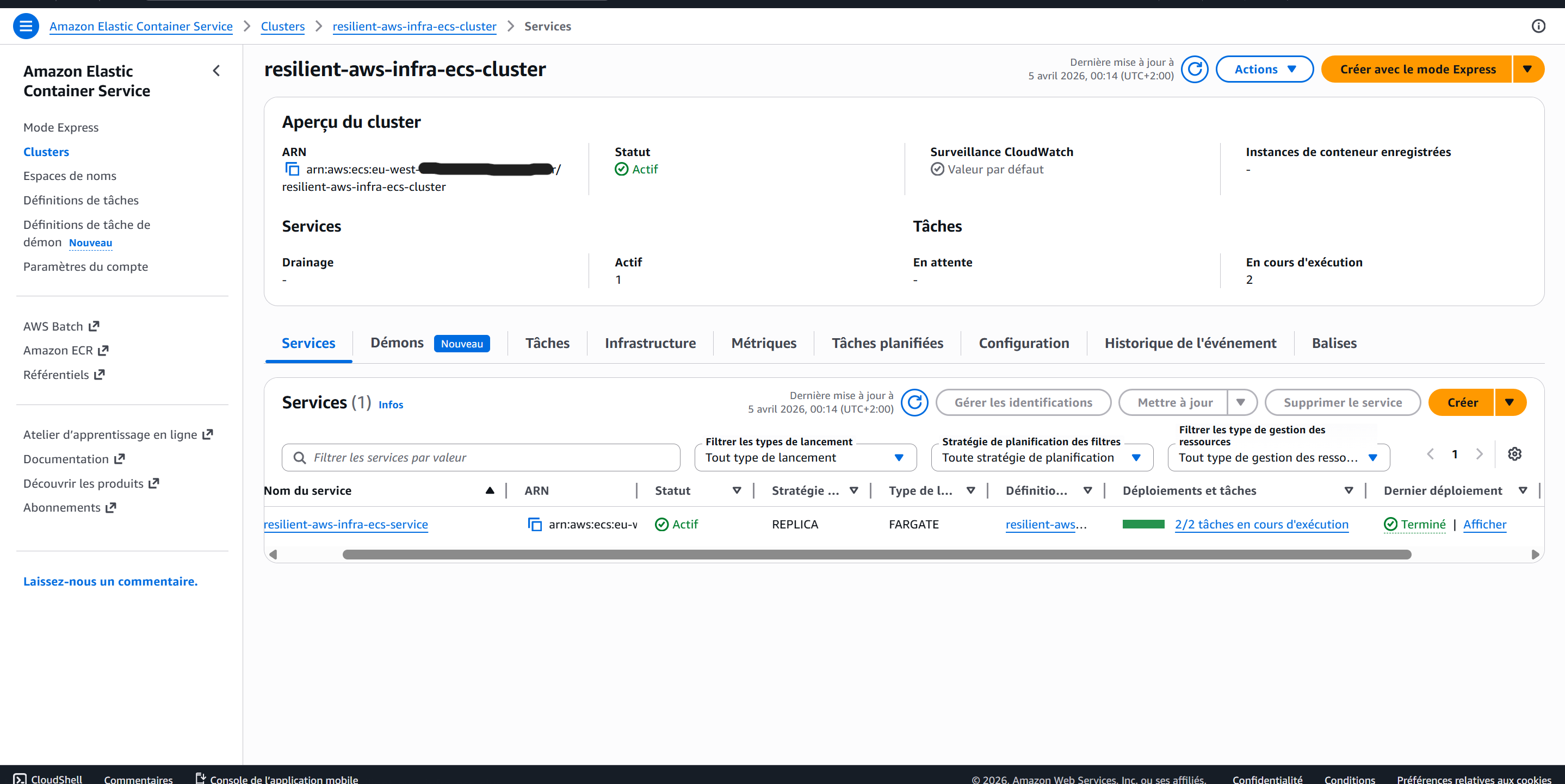Open the launch type filter dropdown
This screenshot has width=1565, height=784.
[805, 458]
